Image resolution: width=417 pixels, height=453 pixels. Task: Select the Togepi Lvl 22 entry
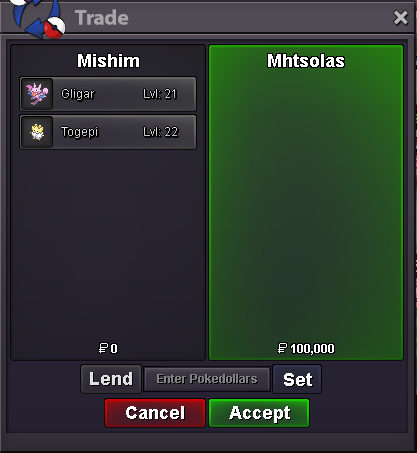point(108,132)
